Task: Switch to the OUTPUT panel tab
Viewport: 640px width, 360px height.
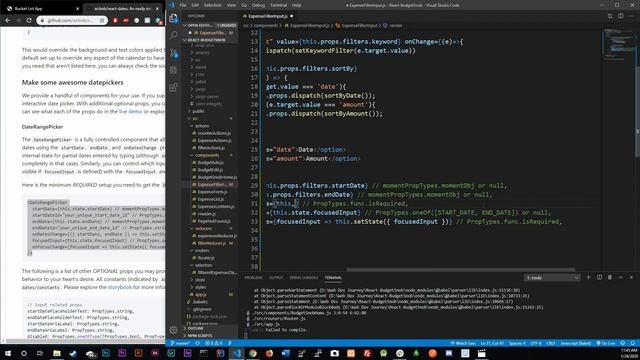Action: (x=276, y=278)
